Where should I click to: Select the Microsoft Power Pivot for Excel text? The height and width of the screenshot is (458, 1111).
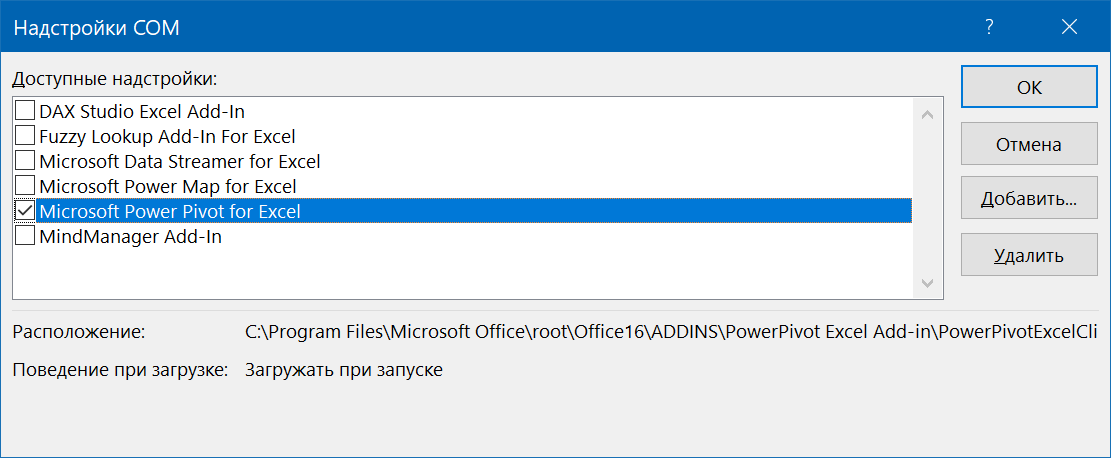coord(170,211)
